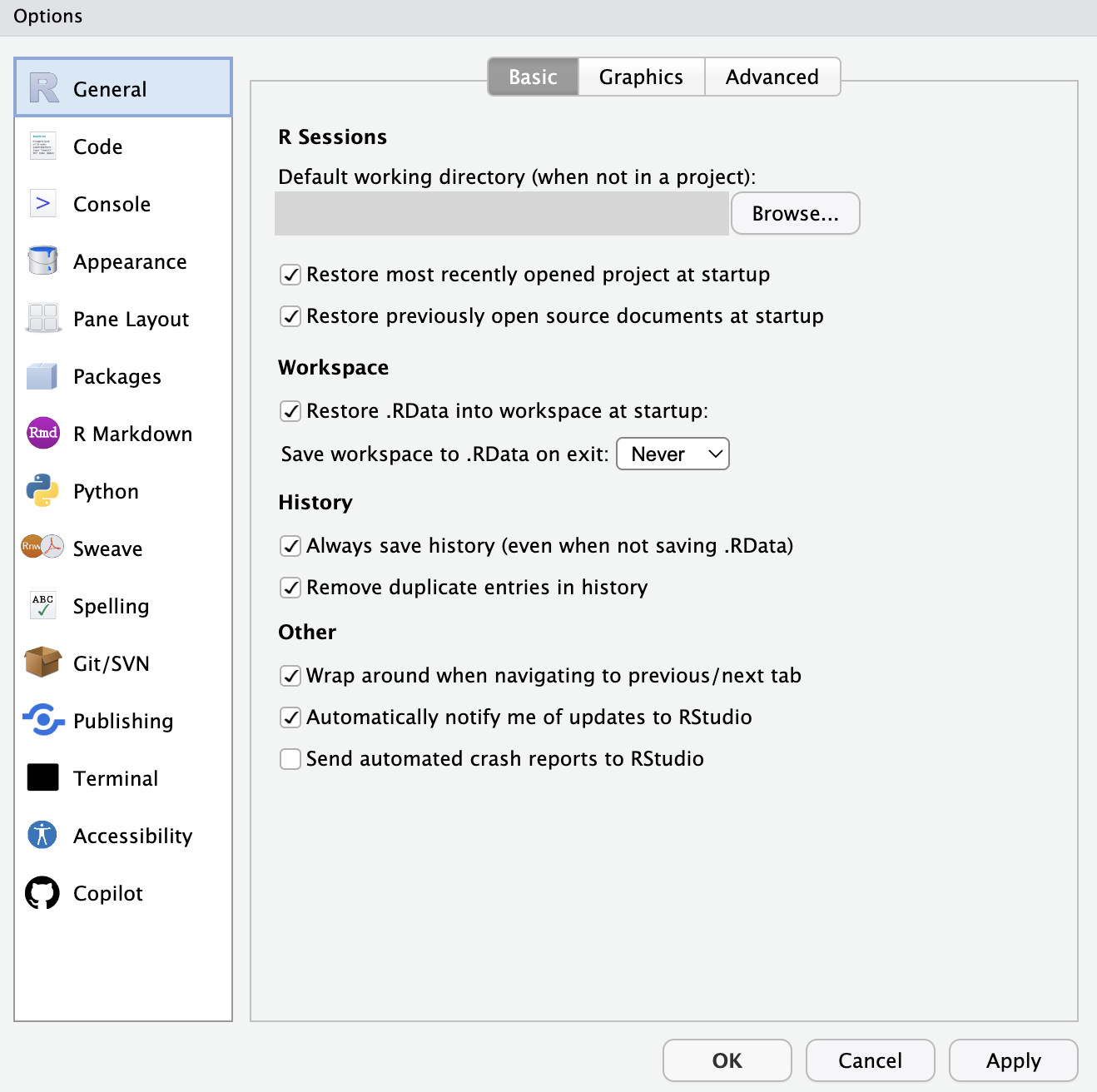Disable automatic RStudio update notifications
Viewport: 1097px width, 1092px height.
290,717
